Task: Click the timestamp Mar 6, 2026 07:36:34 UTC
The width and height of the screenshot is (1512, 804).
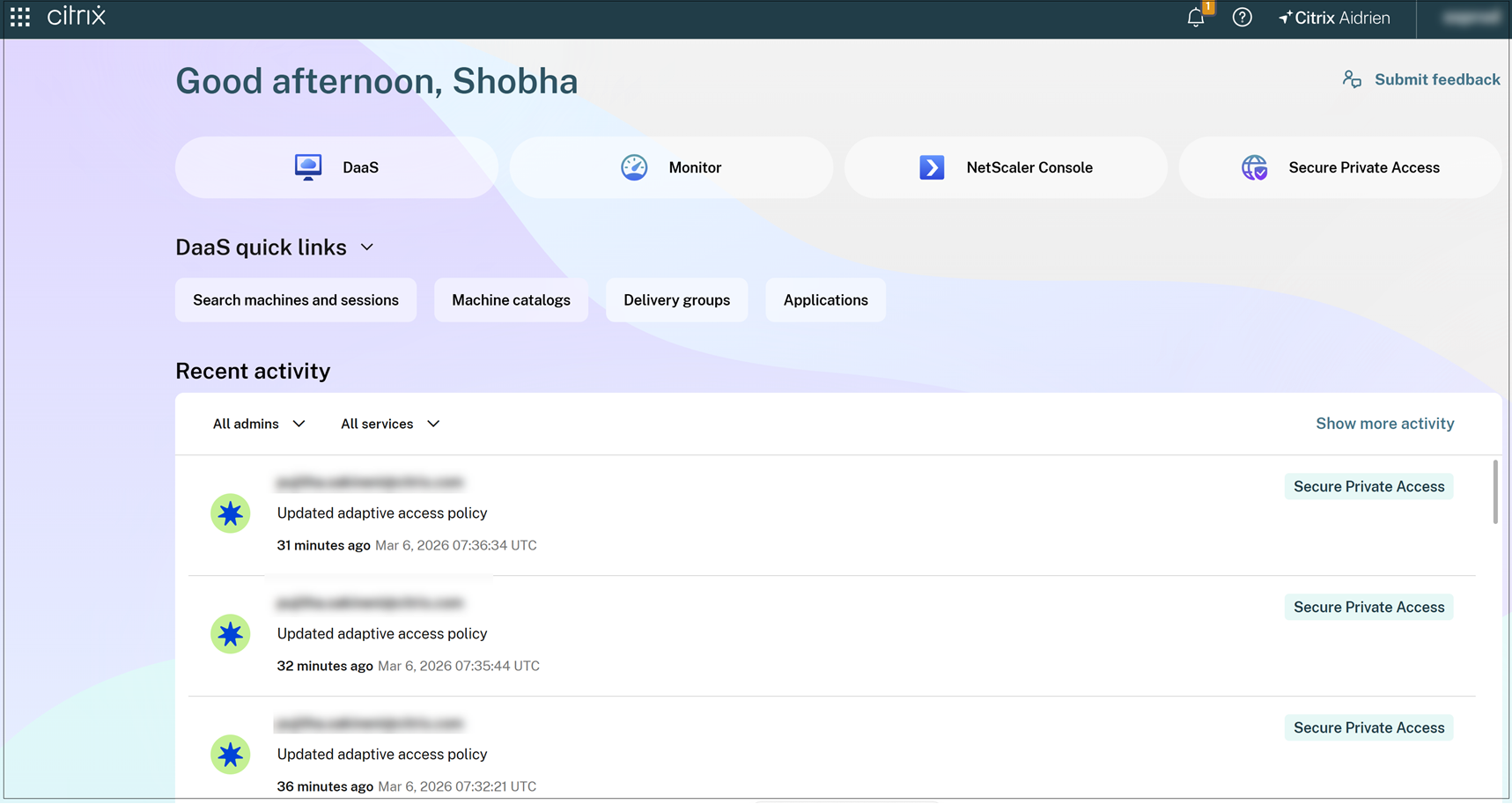Action: [x=456, y=545]
